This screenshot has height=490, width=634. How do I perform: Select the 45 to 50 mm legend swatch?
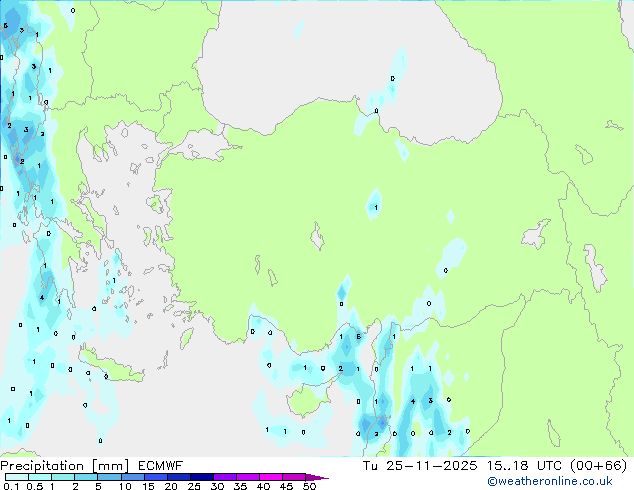pyautogui.click(x=294, y=477)
